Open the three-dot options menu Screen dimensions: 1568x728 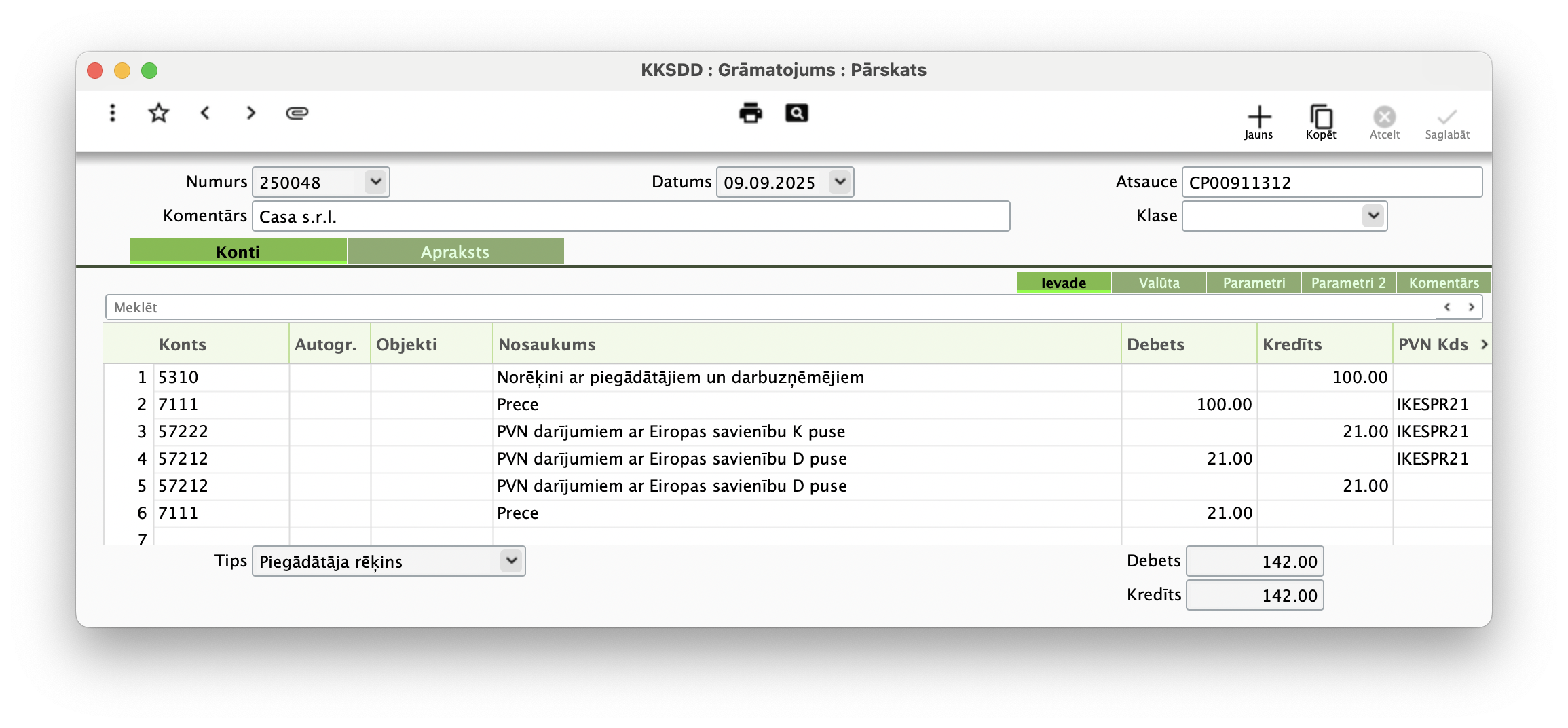click(113, 113)
